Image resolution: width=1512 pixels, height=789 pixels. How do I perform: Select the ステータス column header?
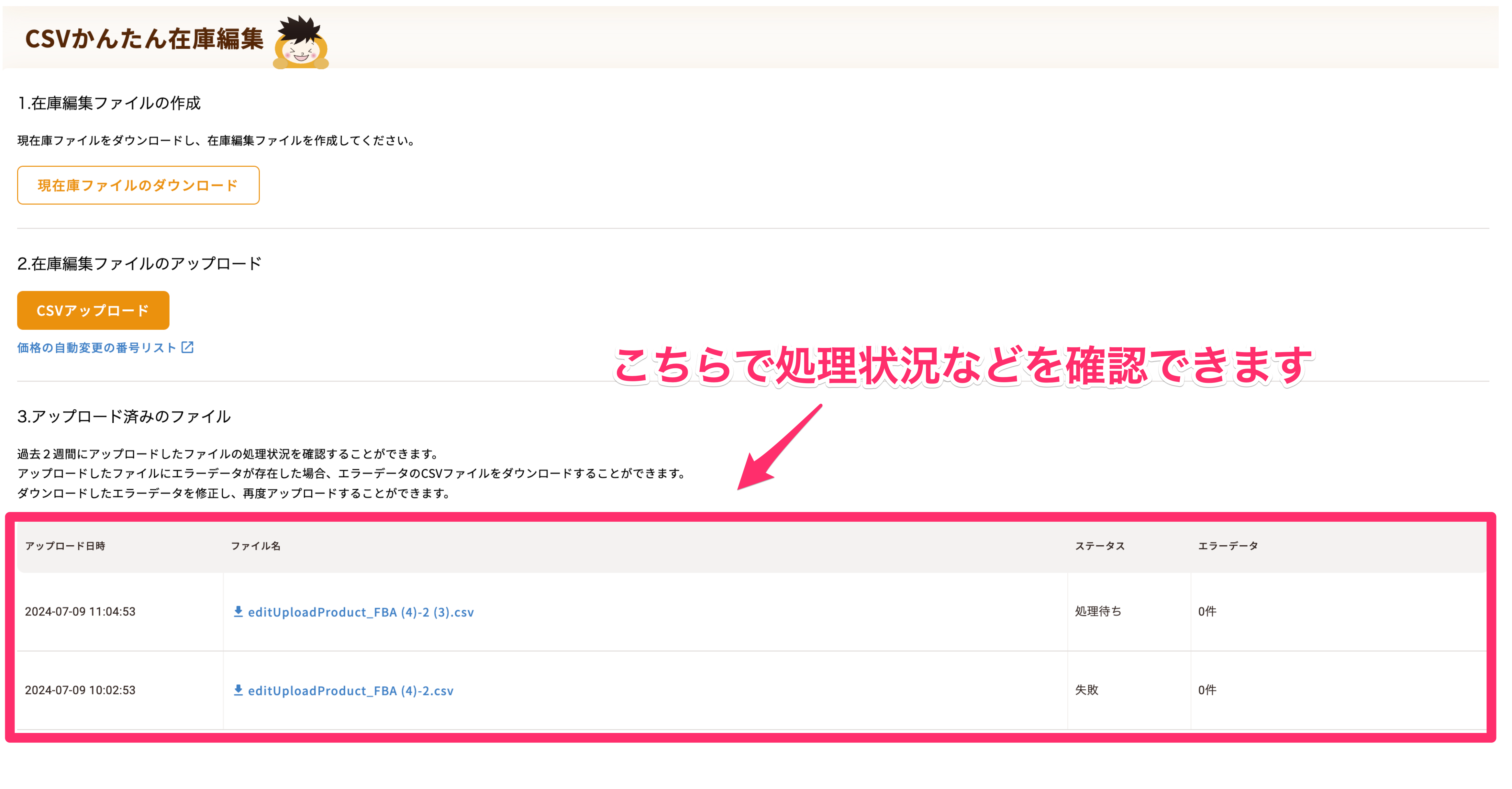(1100, 546)
